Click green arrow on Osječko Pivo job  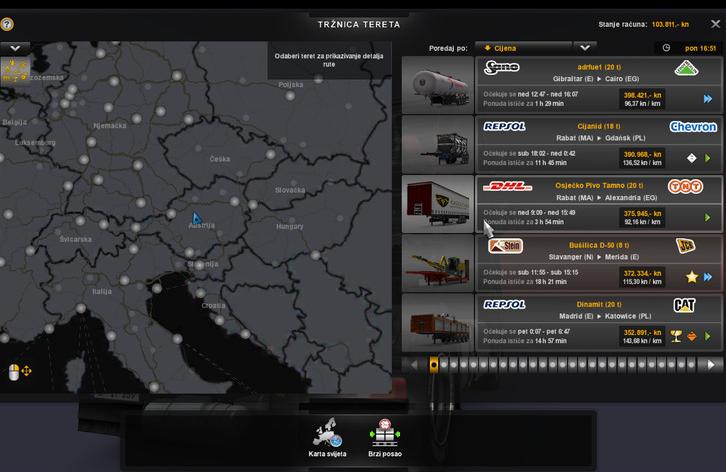pyautogui.click(x=708, y=217)
